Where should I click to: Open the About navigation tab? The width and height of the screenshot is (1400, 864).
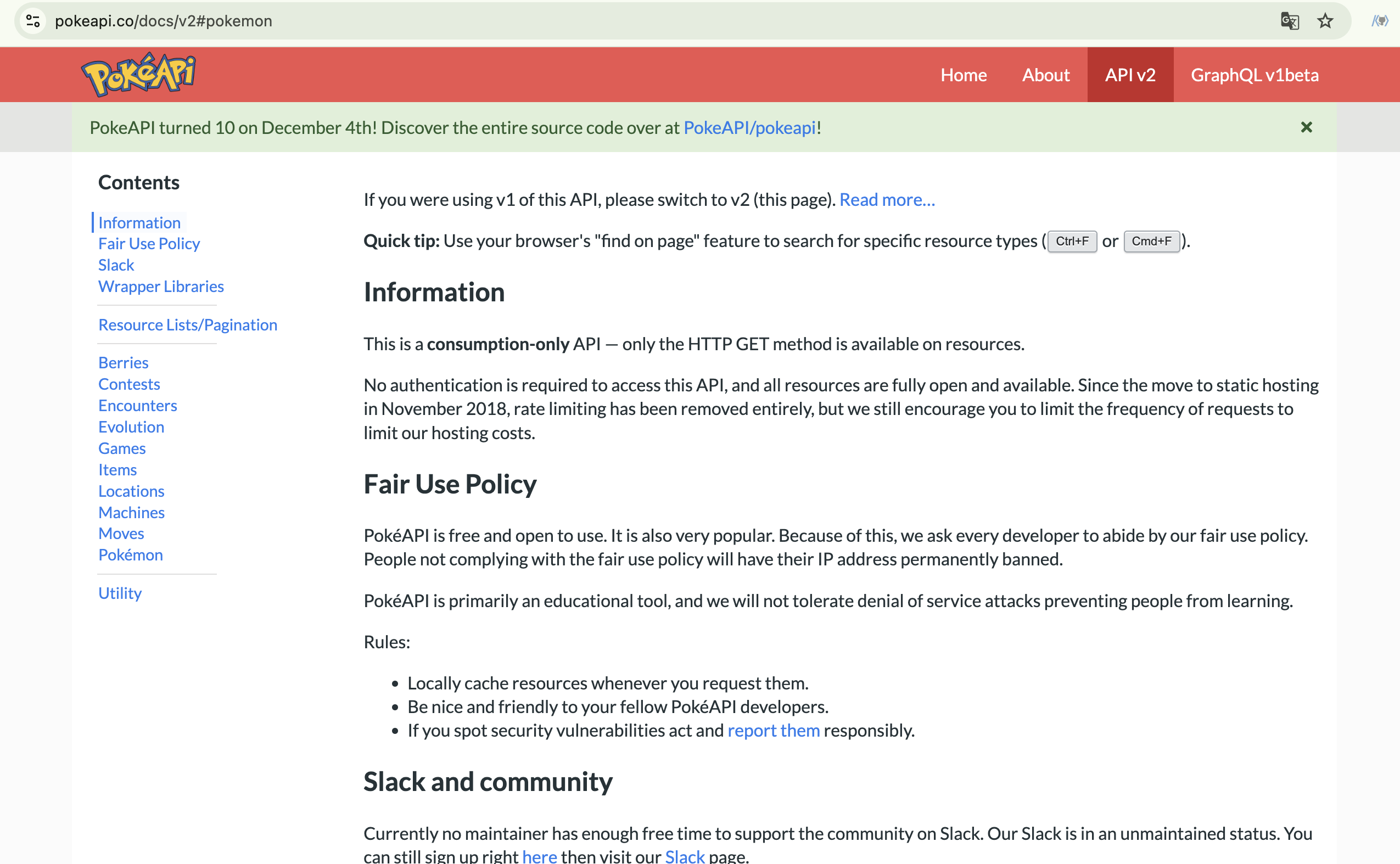pyautogui.click(x=1045, y=75)
